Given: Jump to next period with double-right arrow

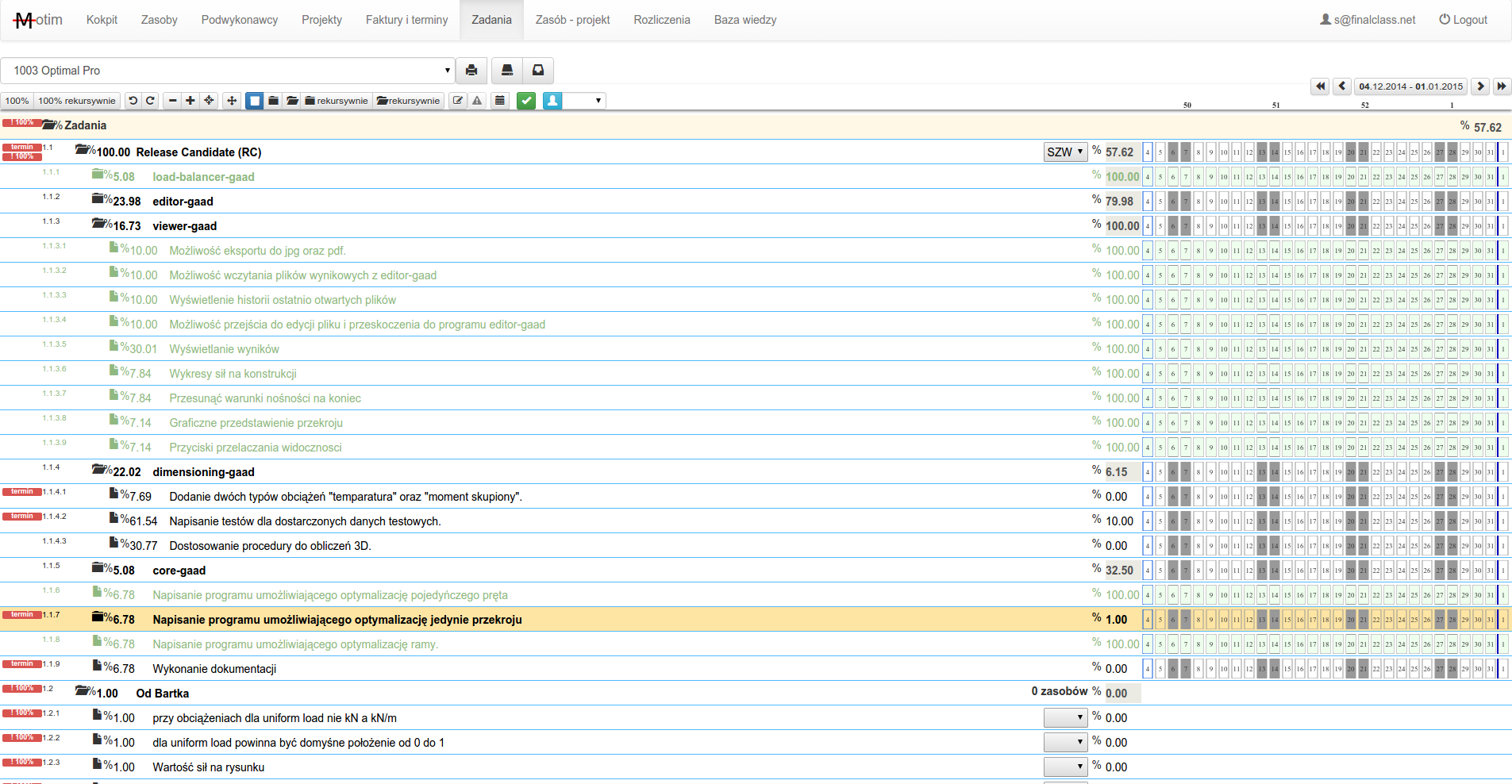Looking at the screenshot, I should (x=1501, y=86).
